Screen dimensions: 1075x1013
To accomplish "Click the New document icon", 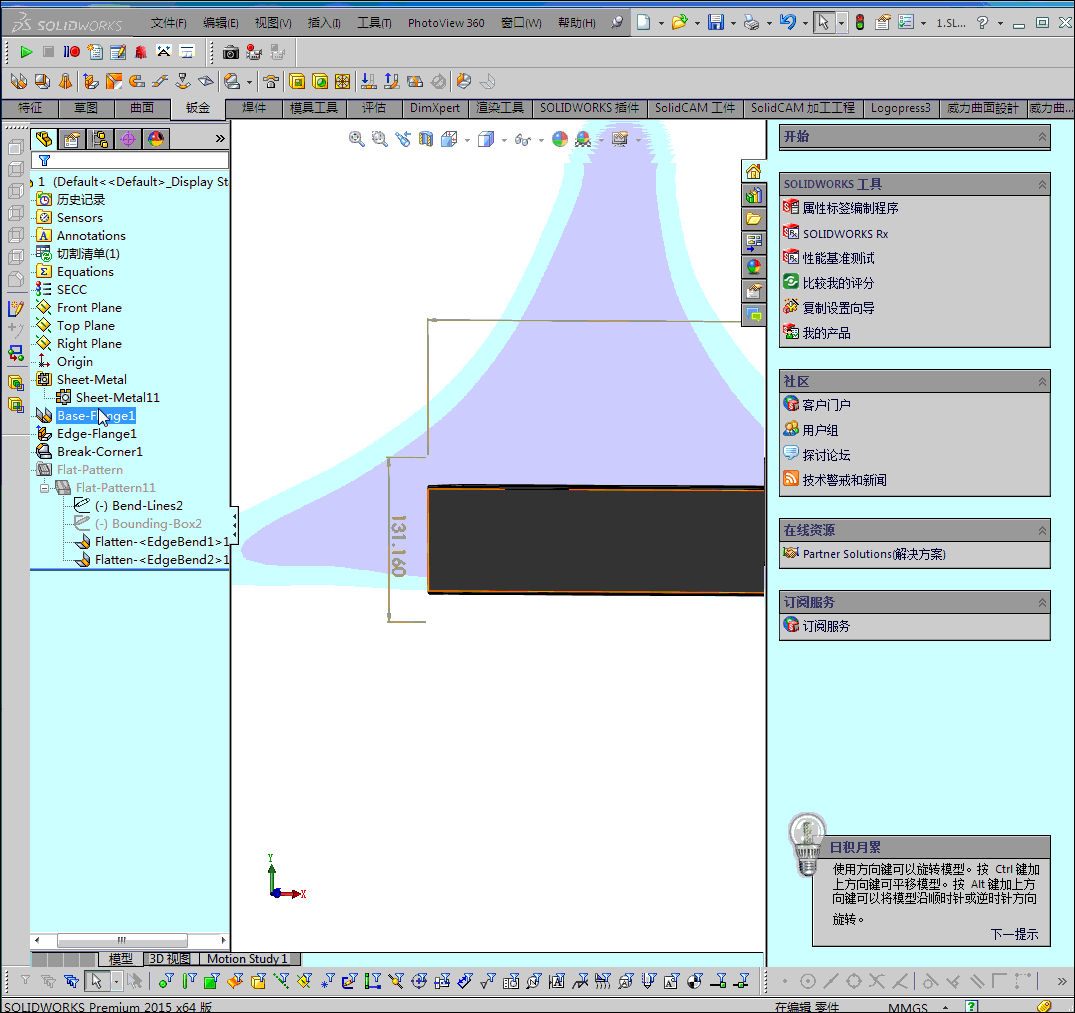I will [643, 23].
